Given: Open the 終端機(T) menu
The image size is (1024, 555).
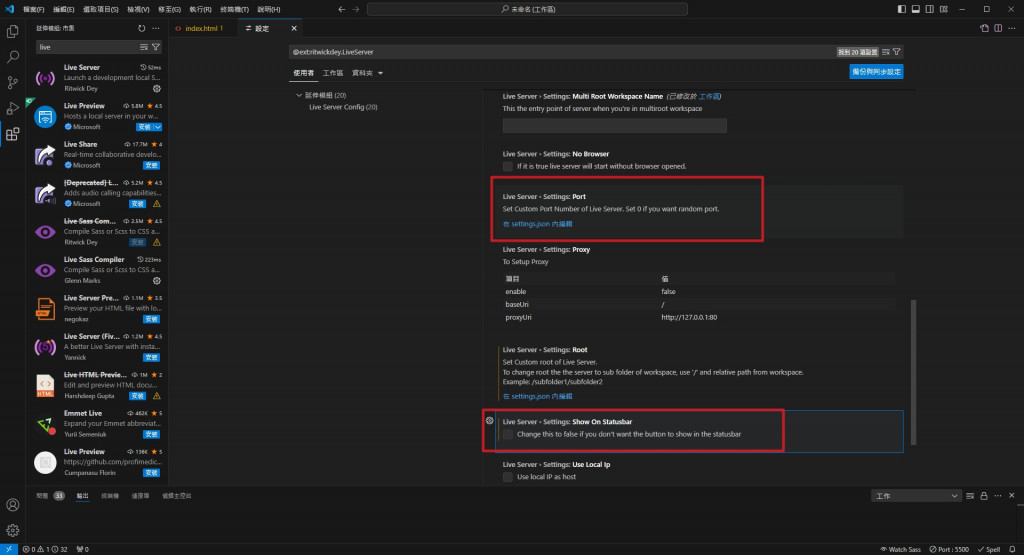Looking at the screenshot, I should pos(234,9).
